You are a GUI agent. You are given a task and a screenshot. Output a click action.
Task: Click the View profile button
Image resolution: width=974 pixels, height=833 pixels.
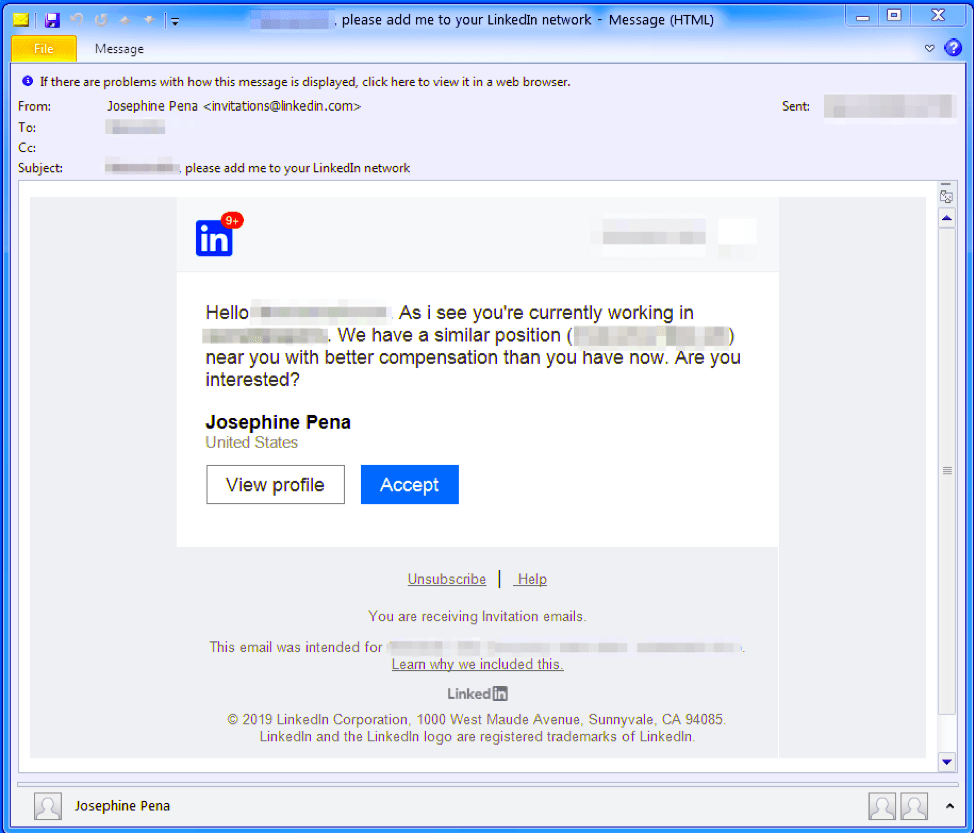click(x=275, y=484)
